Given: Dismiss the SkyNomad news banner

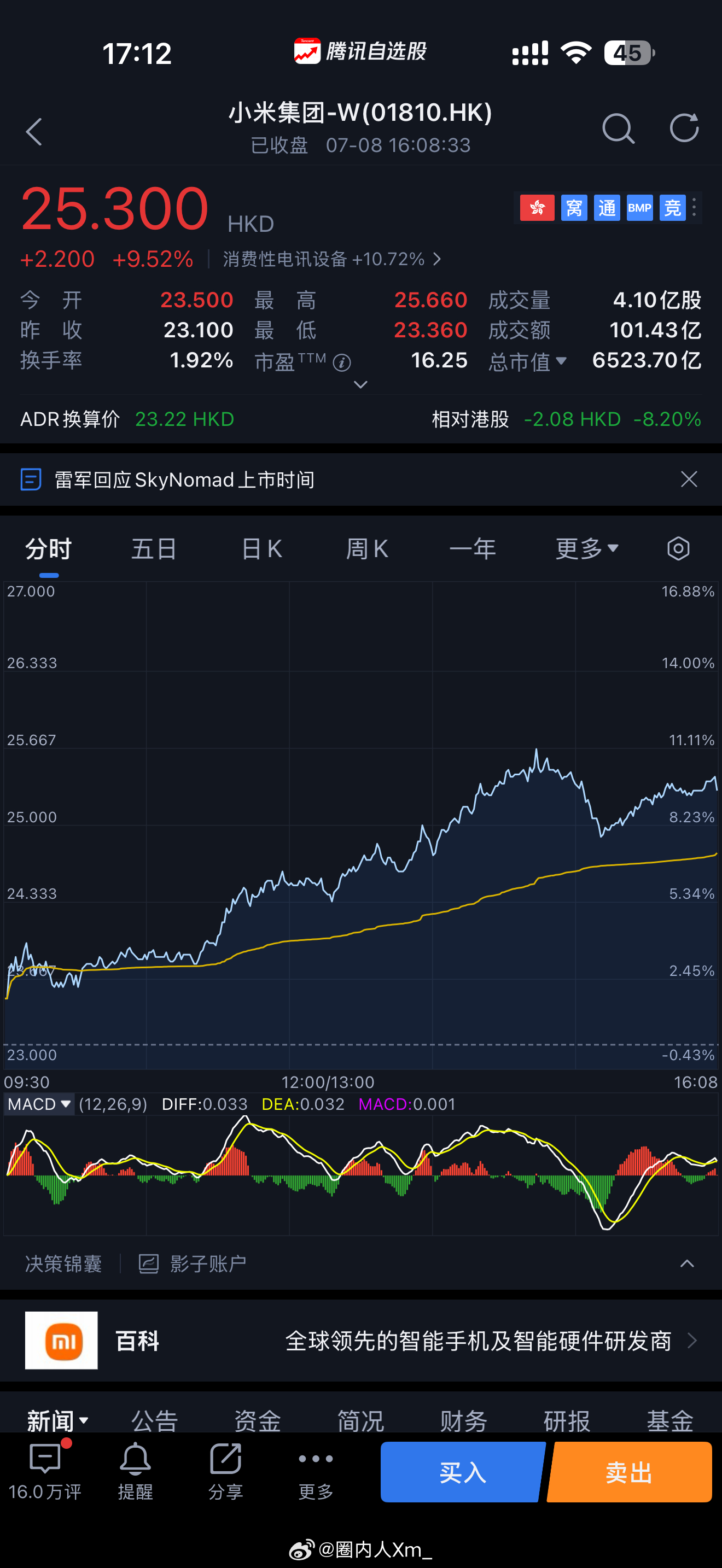Looking at the screenshot, I should click(689, 479).
